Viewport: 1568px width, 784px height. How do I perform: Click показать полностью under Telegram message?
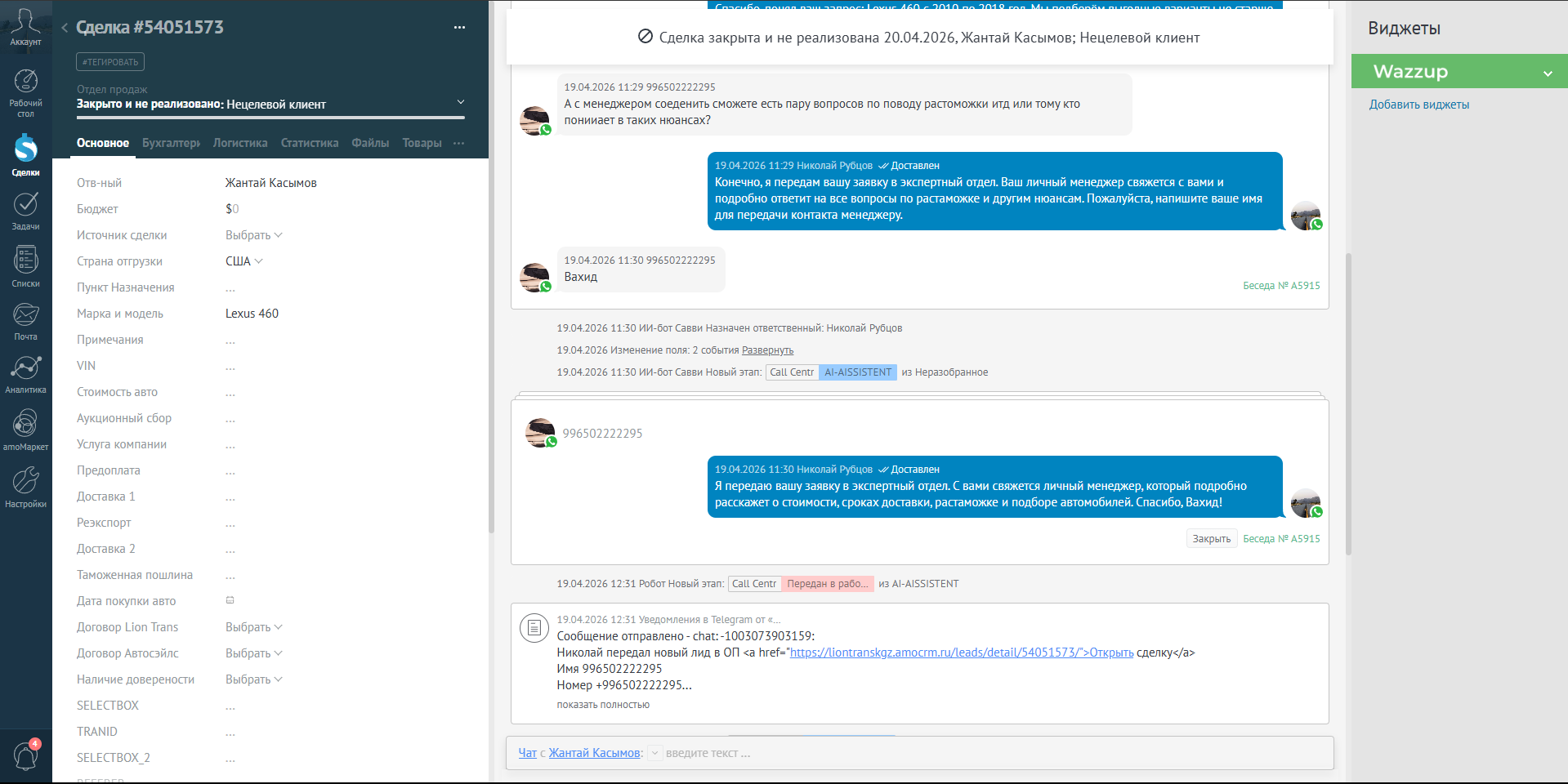[x=603, y=705]
